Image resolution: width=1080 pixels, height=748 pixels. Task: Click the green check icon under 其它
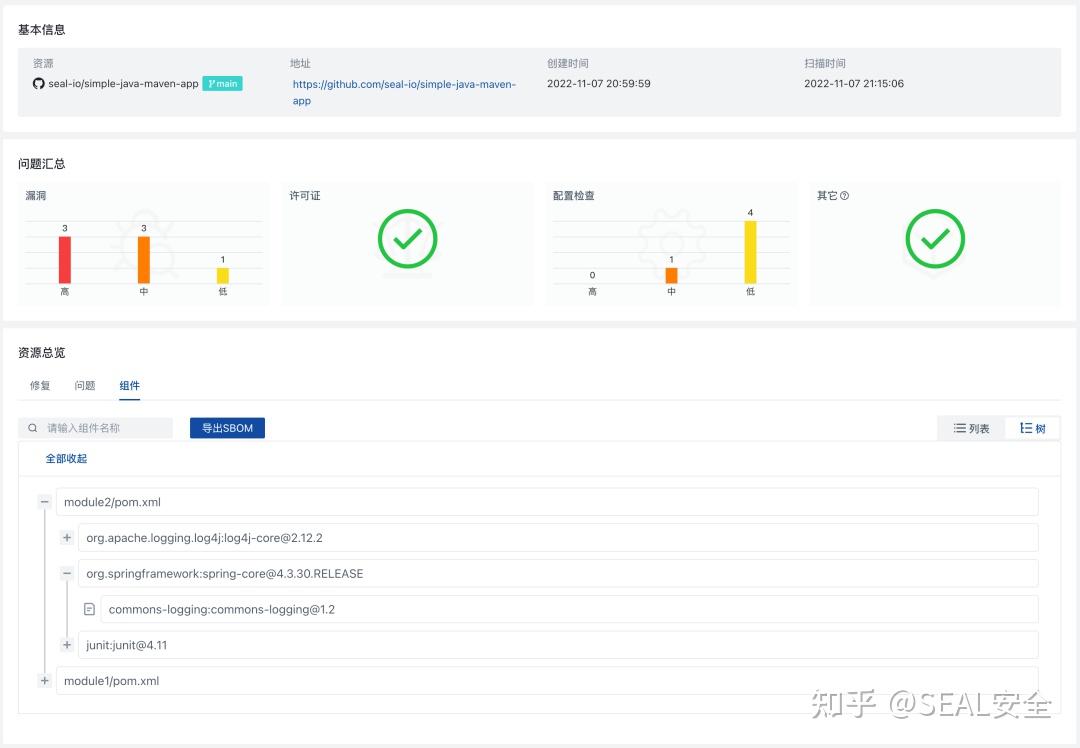point(934,239)
